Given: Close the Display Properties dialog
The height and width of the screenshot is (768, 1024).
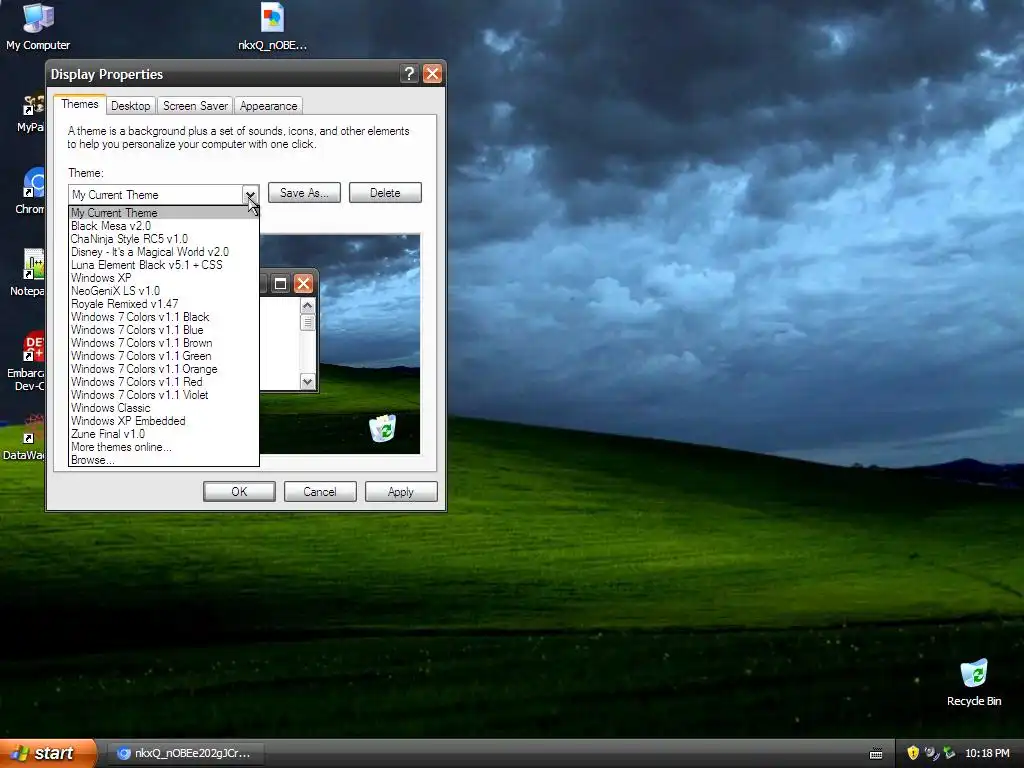Looking at the screenshot, I should pyautogui.click(x=432, y=74).
